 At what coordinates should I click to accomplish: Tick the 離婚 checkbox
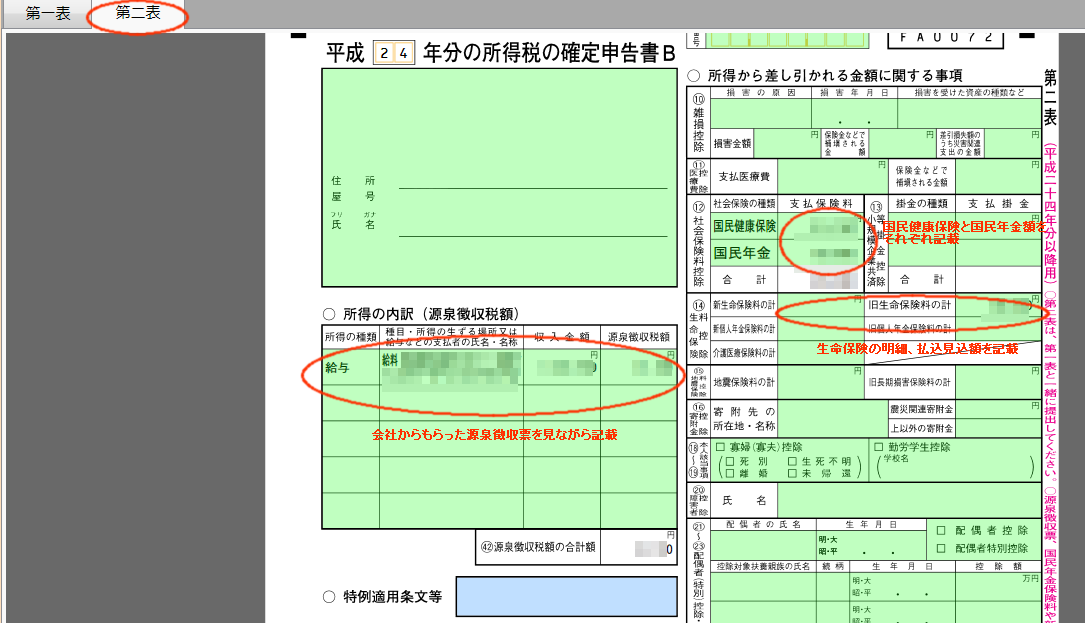click(729, 473)
